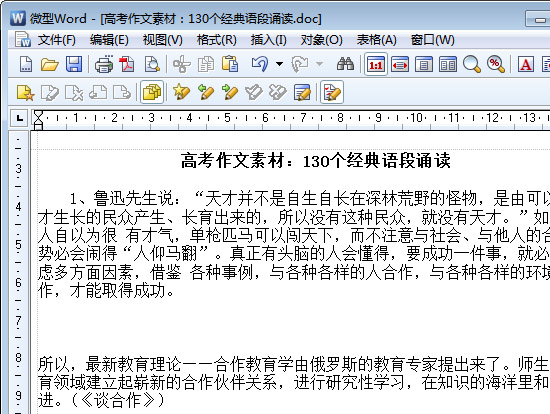Open the 视图(V) menu
Viewport: 550px width, 414px height.
(x=163, y=40)
